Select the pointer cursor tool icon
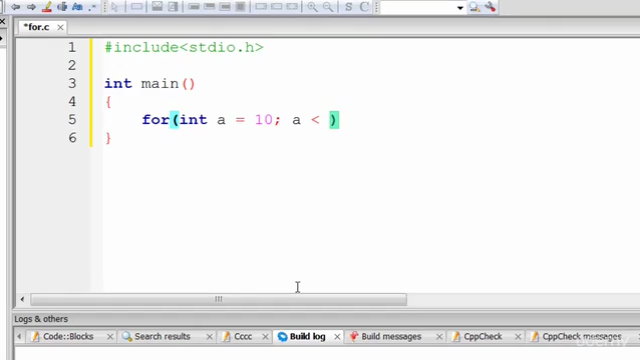The image size is (640, 360). coord(114,7)
